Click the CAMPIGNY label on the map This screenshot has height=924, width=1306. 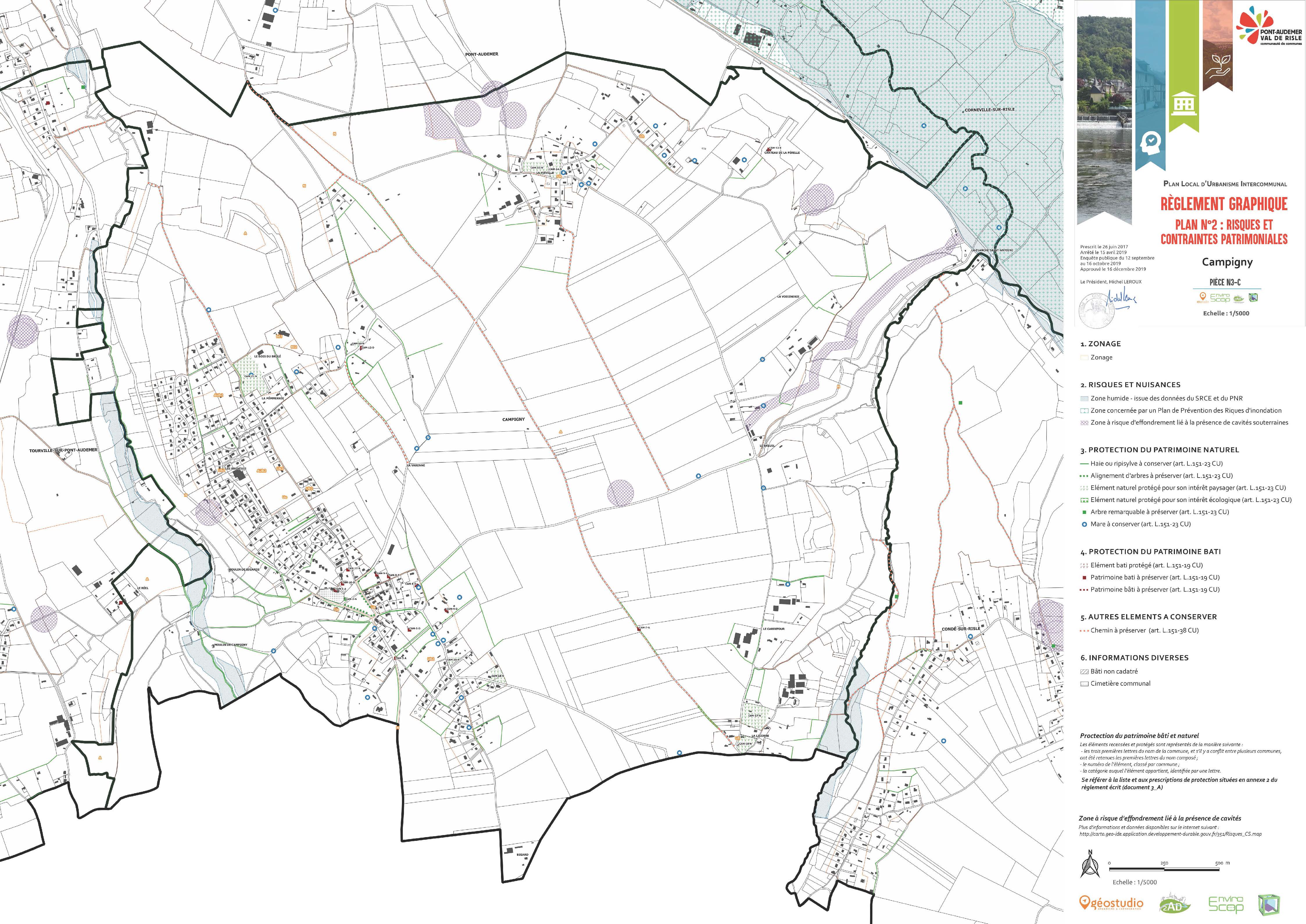pyautogui.click(x=513, y=419)
